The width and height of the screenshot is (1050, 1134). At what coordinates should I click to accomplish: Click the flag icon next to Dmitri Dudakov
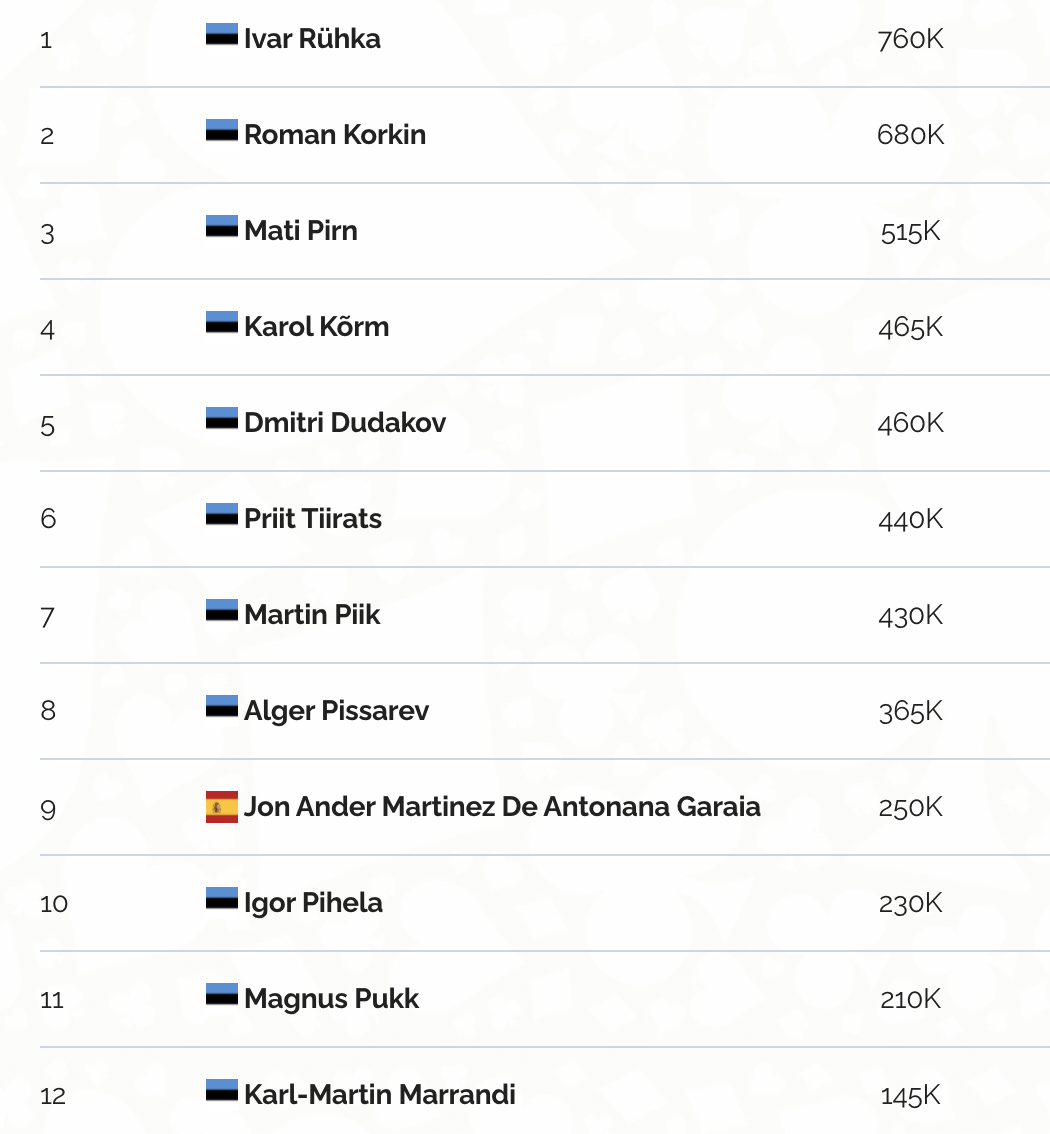pyautogui.click(x=221, y=419)
